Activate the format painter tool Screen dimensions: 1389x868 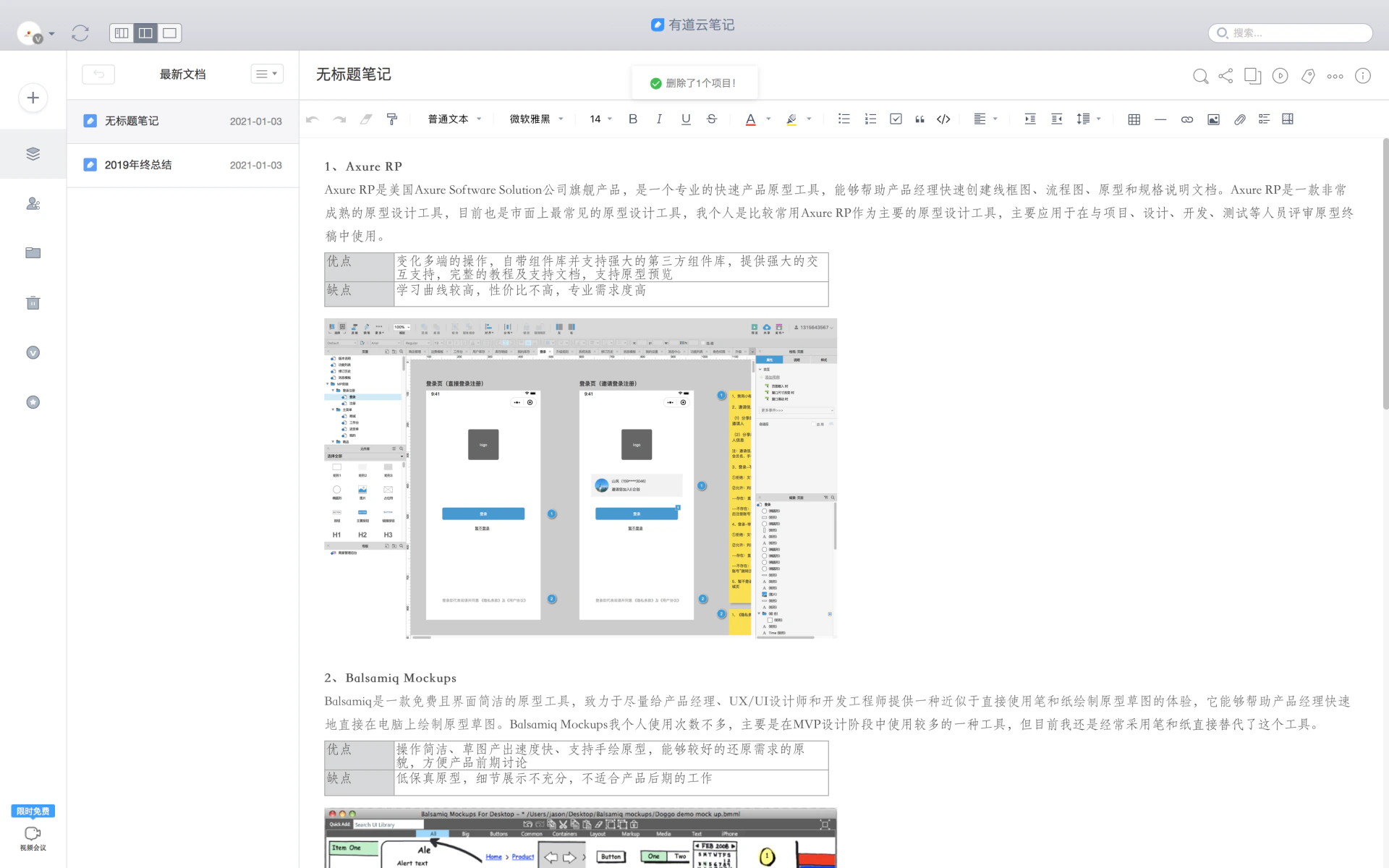(392, 119)
